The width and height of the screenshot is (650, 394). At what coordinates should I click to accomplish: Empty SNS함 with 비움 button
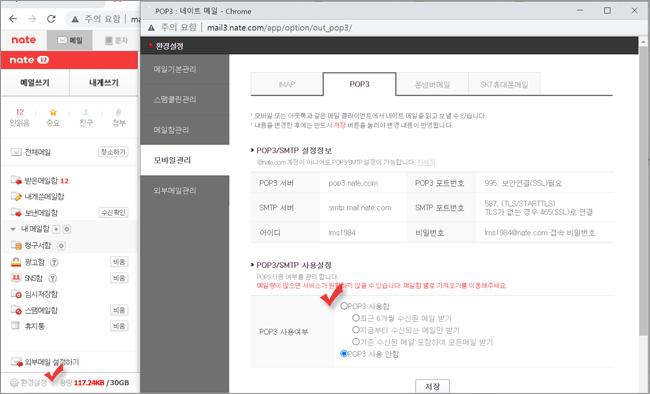coord(119,278)
